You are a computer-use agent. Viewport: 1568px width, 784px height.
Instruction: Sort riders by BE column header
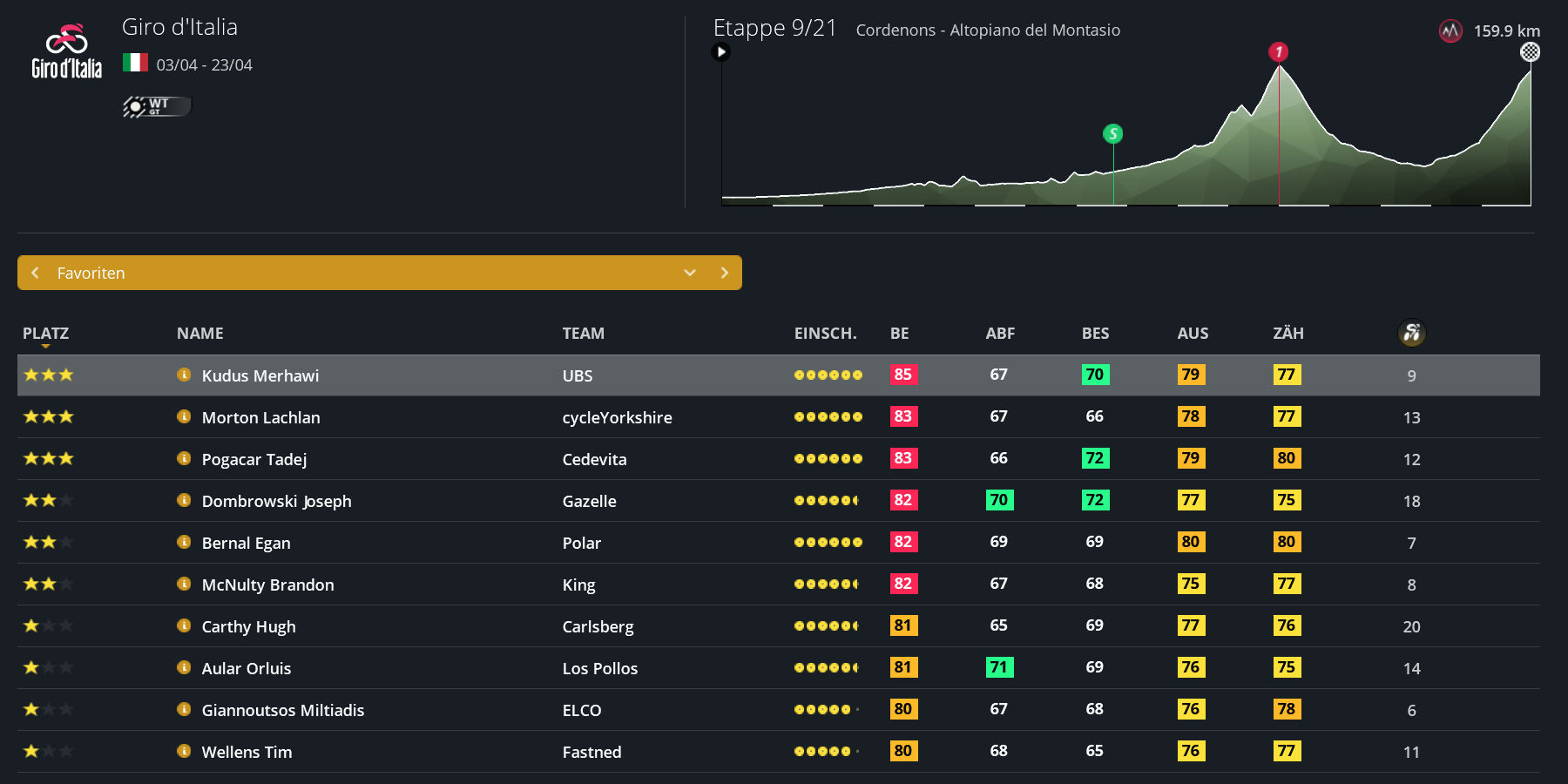(899, 334)
